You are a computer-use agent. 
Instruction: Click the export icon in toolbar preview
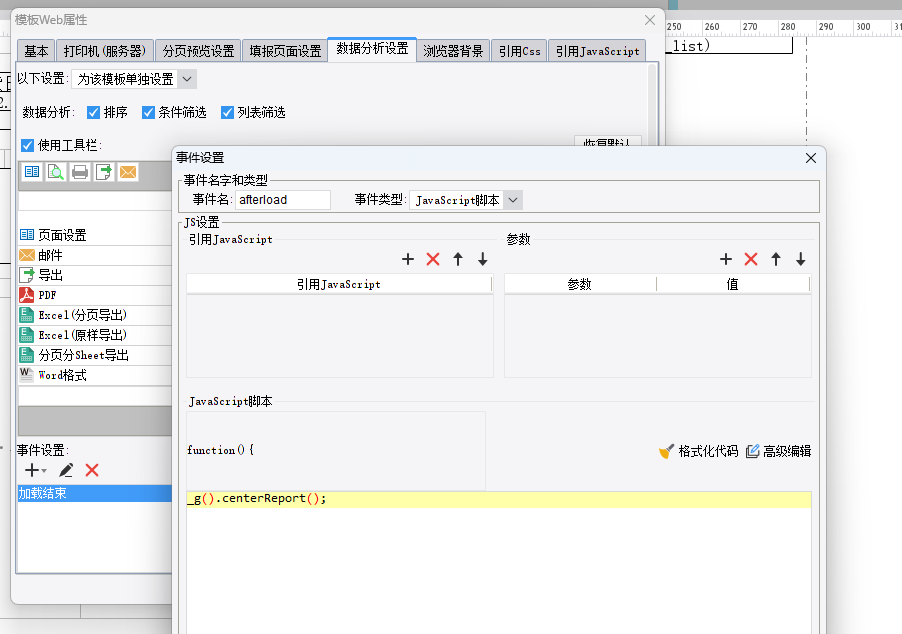pyautogui.click(x=104, y=172)
